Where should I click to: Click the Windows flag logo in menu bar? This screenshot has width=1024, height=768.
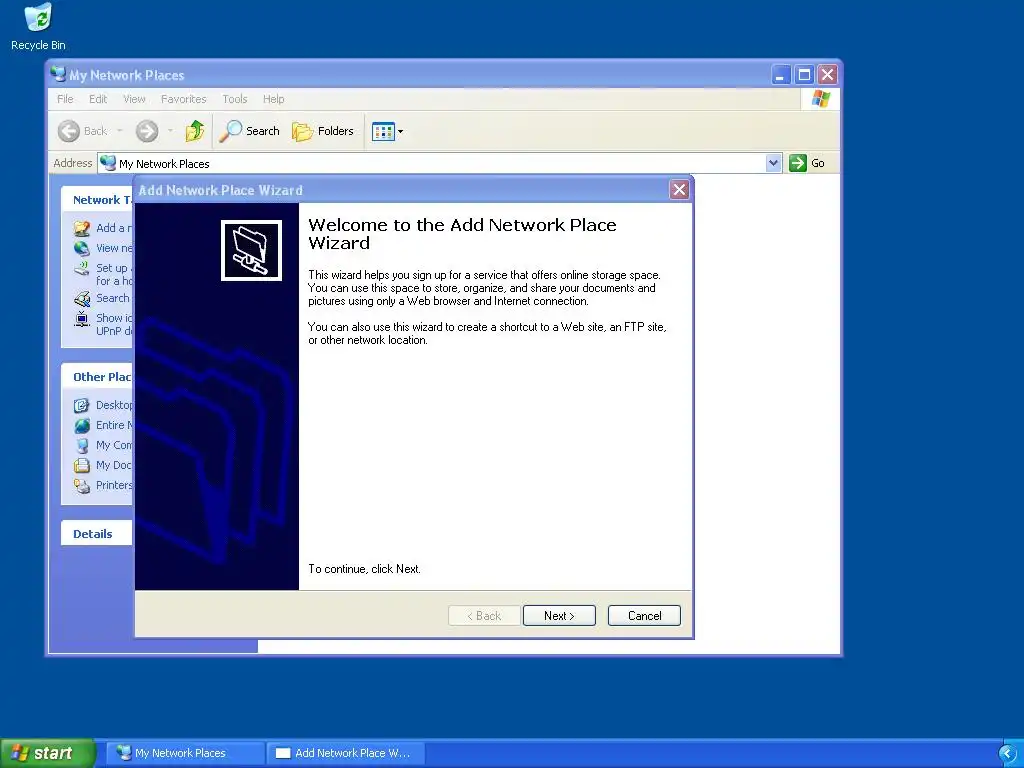pyautogui.click(x=821, y=99)
